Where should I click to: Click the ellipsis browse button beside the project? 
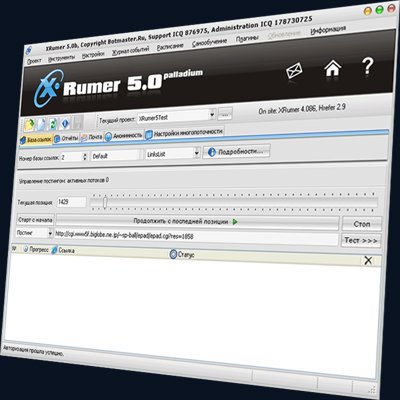(225, 114)
